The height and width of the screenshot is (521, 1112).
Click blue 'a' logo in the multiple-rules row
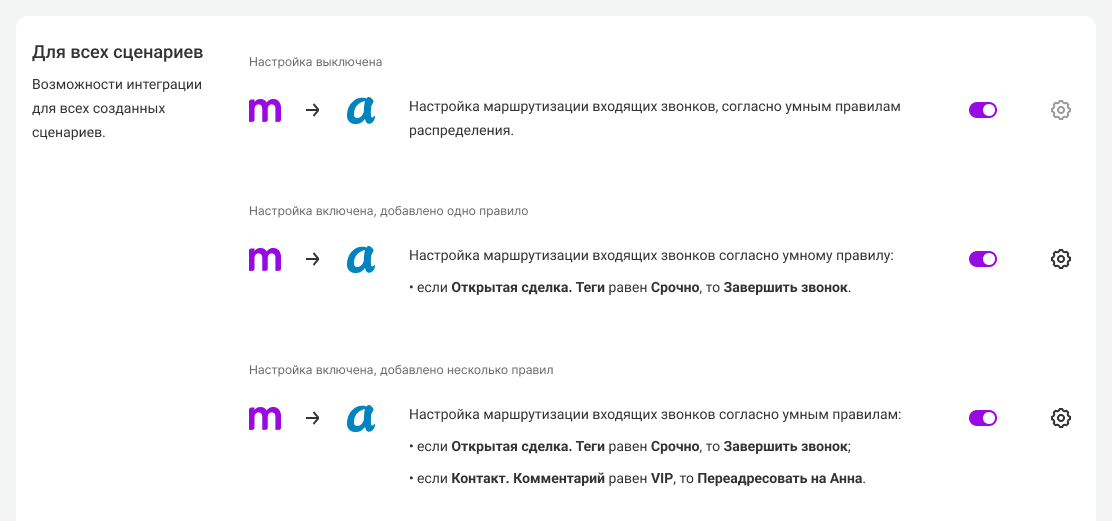(361, 418)
